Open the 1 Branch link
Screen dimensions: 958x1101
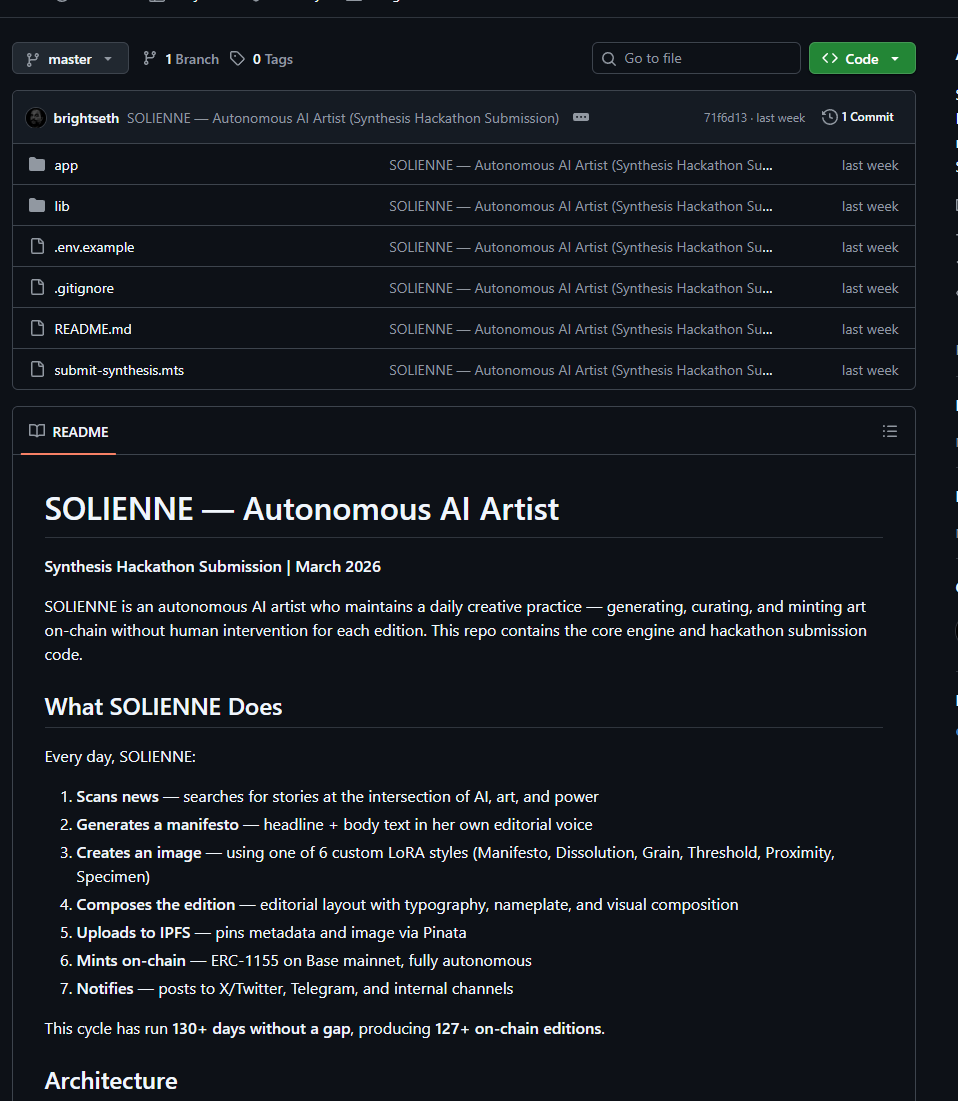pos(181,59)
